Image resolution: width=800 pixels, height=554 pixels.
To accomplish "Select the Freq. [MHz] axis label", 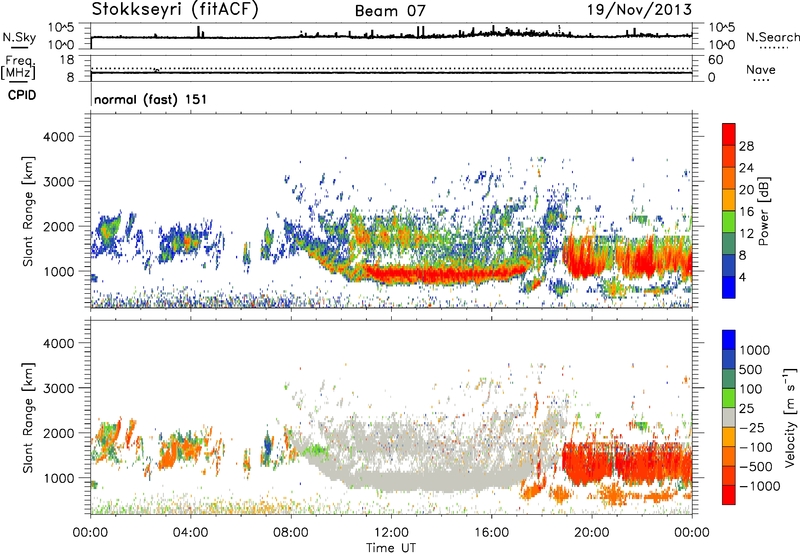I will pos(18,67).
